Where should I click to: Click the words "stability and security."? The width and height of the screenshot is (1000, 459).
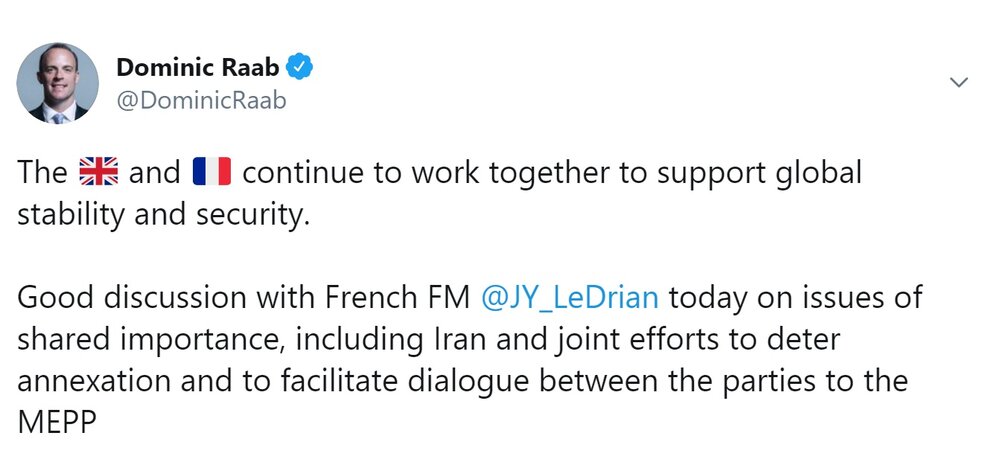(x=163, y=215)
